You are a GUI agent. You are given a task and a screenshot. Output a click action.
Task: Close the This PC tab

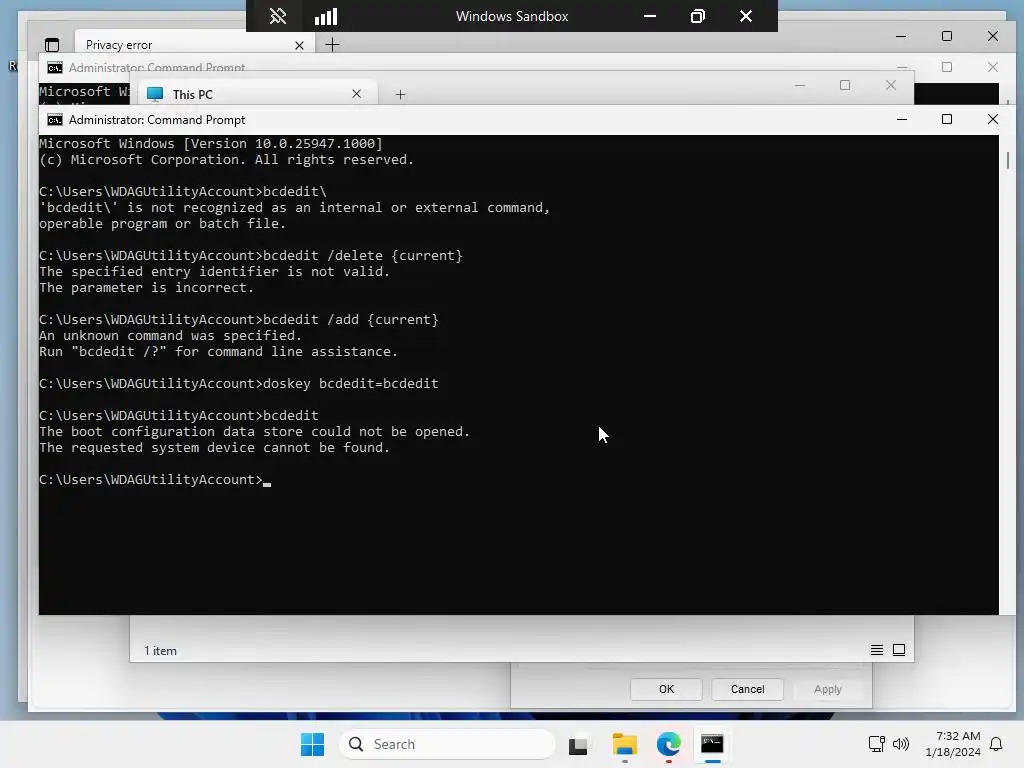point(357,94)
